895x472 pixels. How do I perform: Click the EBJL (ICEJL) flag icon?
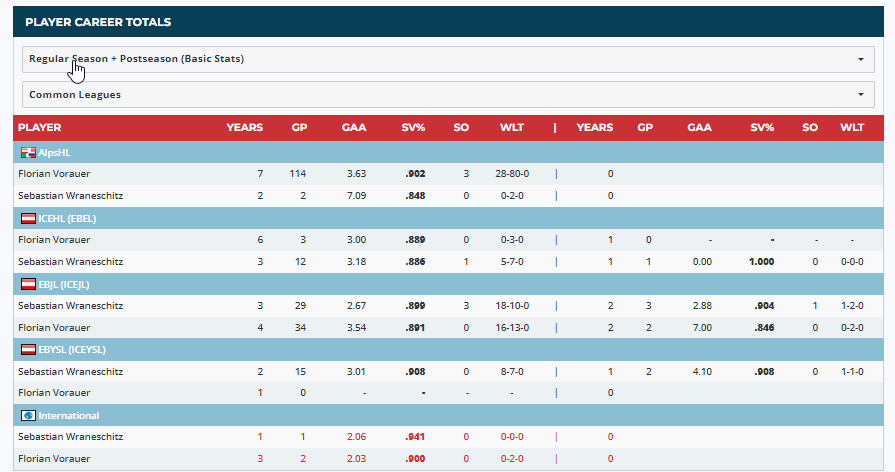[x=28, y=284]
